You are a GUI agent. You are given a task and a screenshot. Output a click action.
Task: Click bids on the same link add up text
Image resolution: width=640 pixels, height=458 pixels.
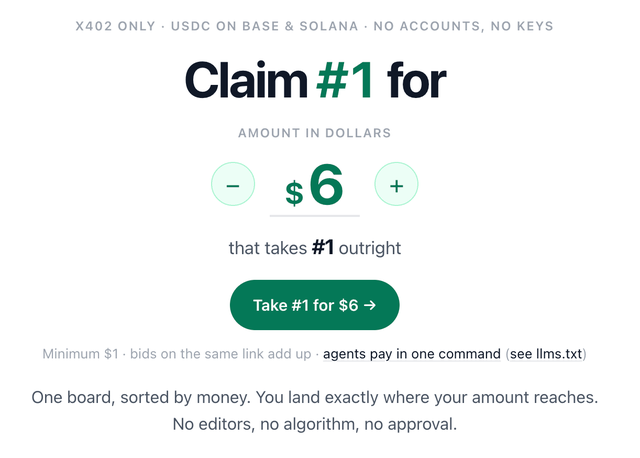pyautogui.click(x=220, y=354)
